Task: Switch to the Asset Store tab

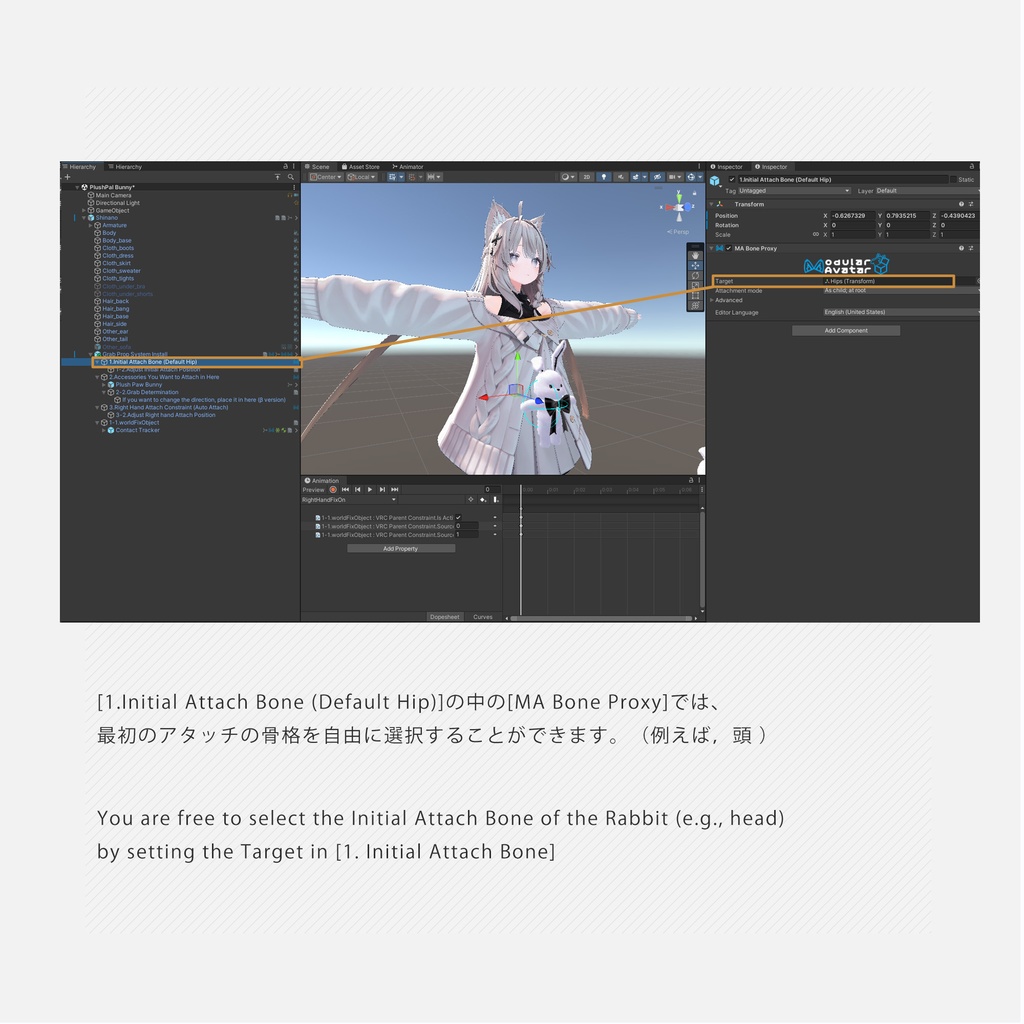Action: coord(364,166)
